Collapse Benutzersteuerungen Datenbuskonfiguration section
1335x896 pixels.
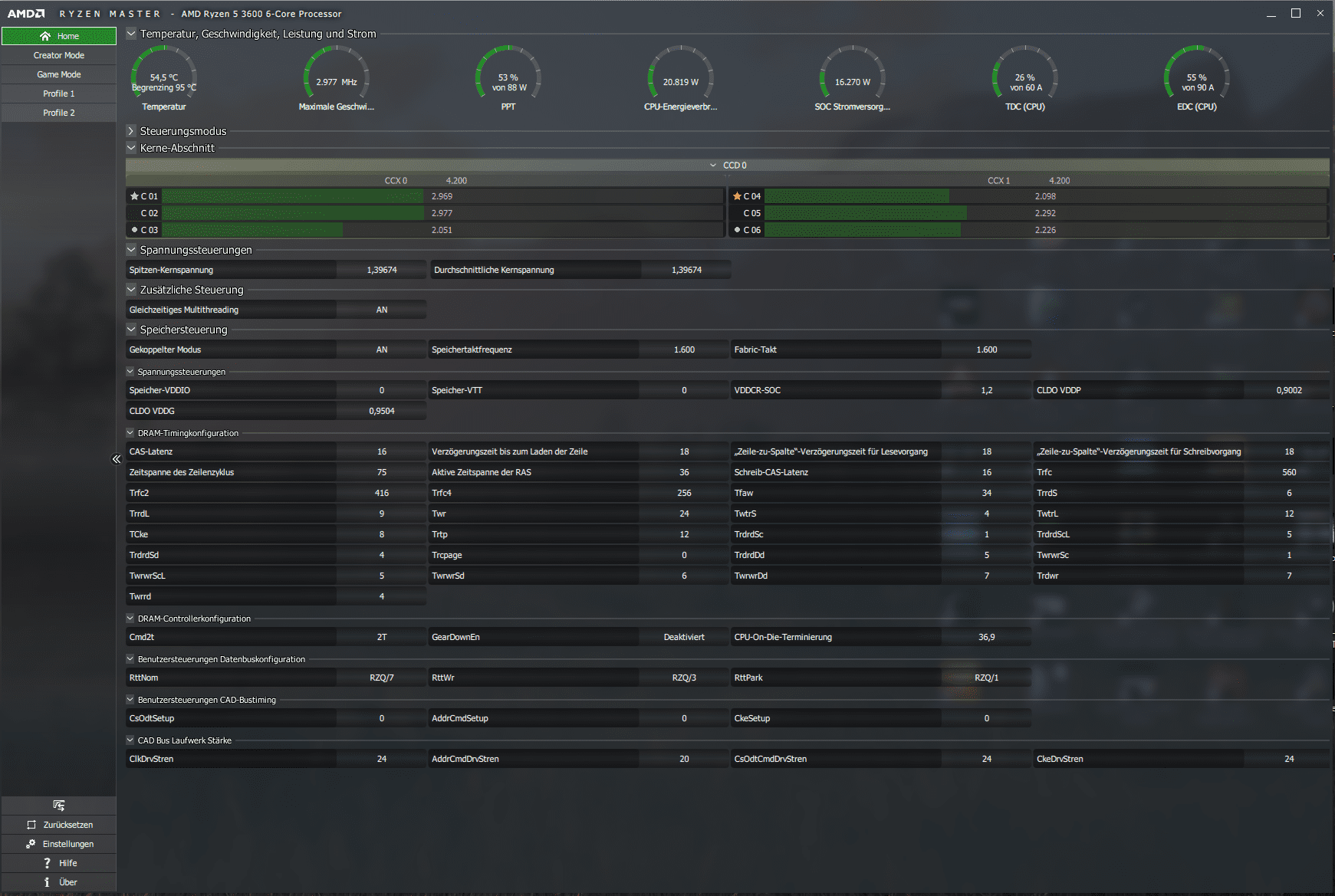130,659
